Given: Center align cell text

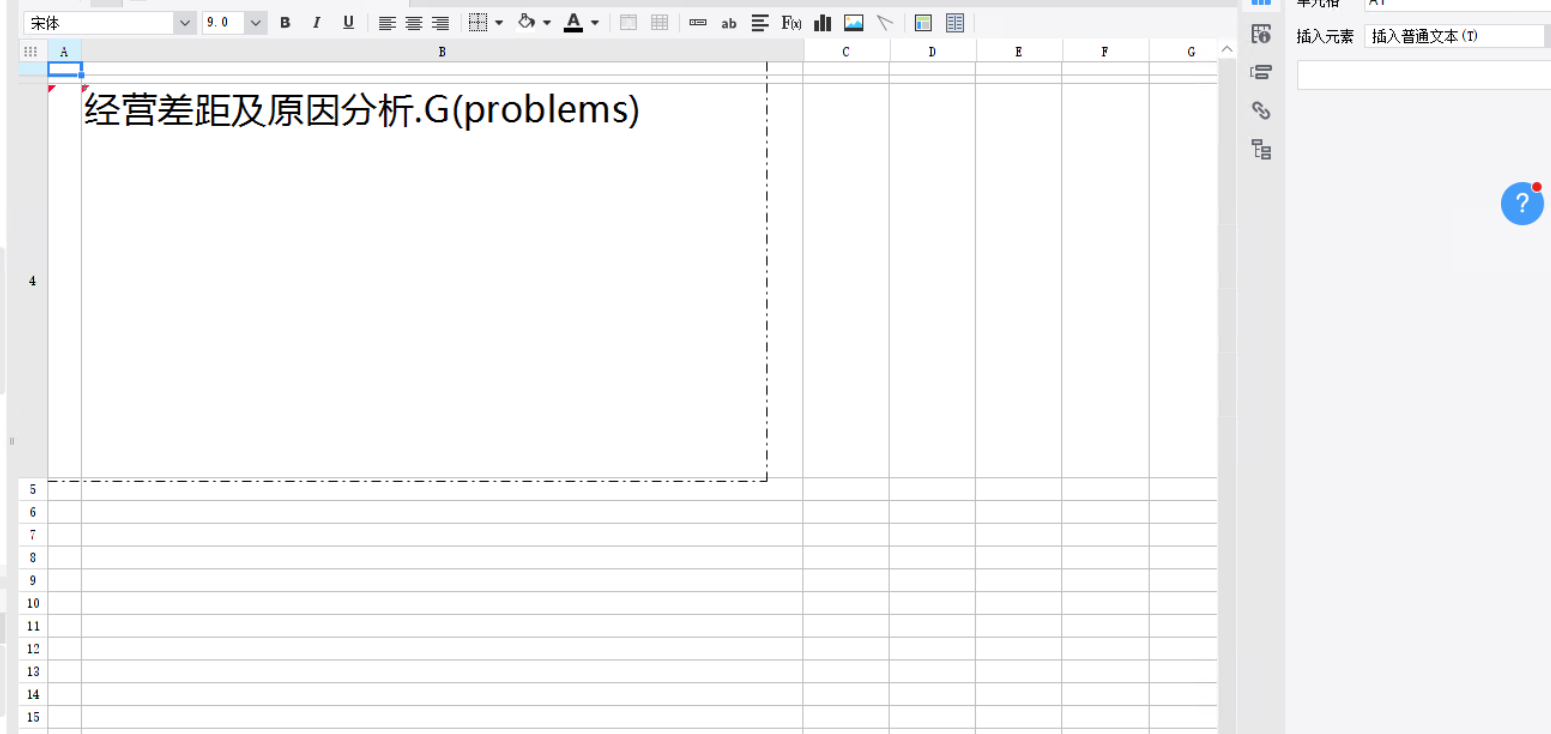Looking at the screenshot, I should pos(414,23).
